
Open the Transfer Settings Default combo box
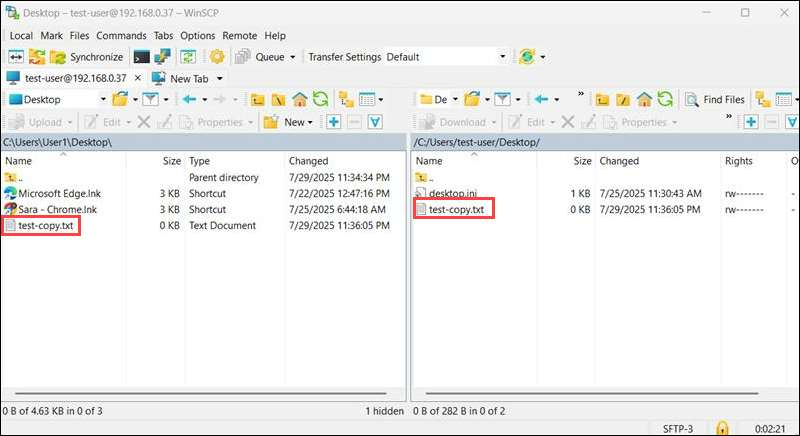(x=446, y=57)
